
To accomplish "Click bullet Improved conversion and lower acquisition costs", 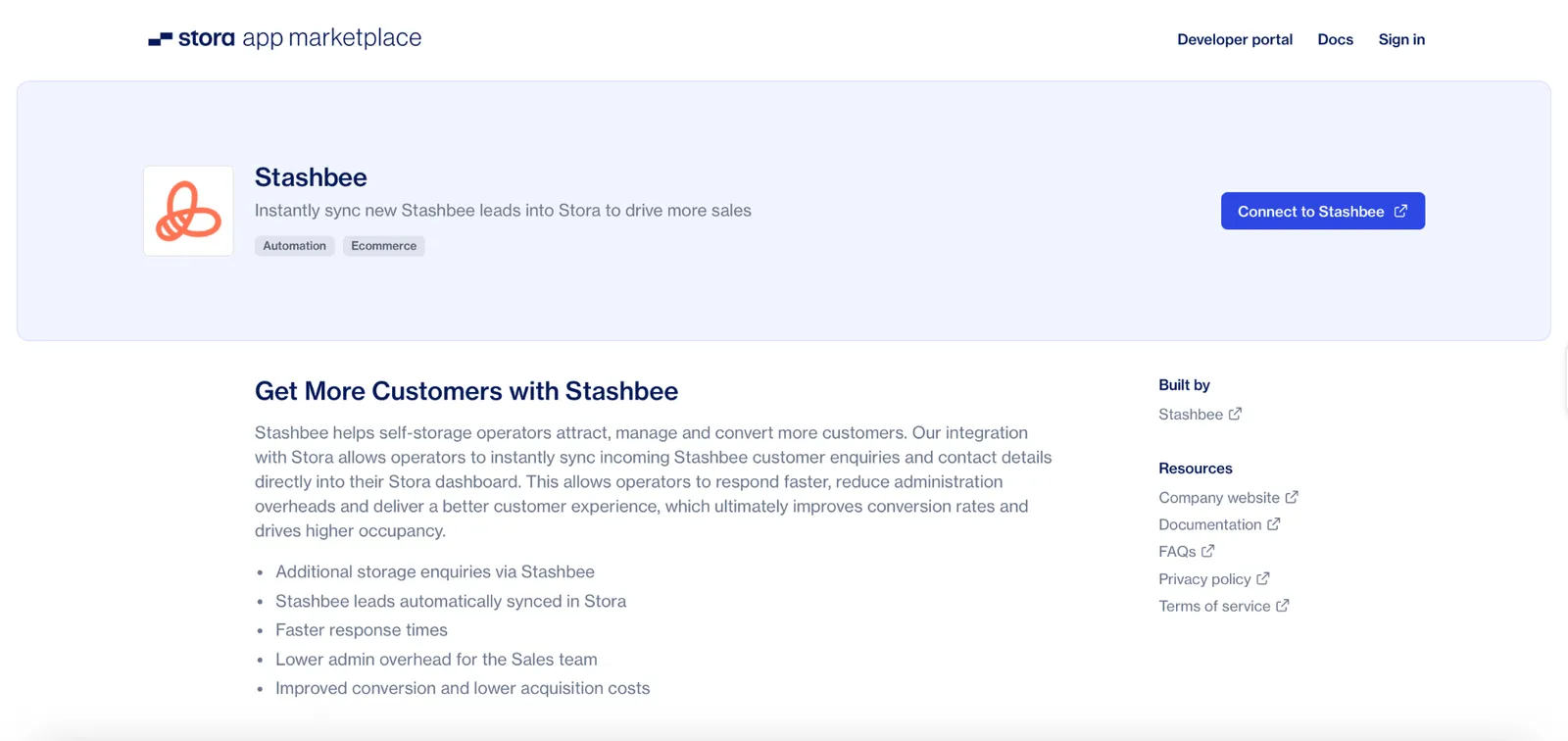I will tap(463, 688).
